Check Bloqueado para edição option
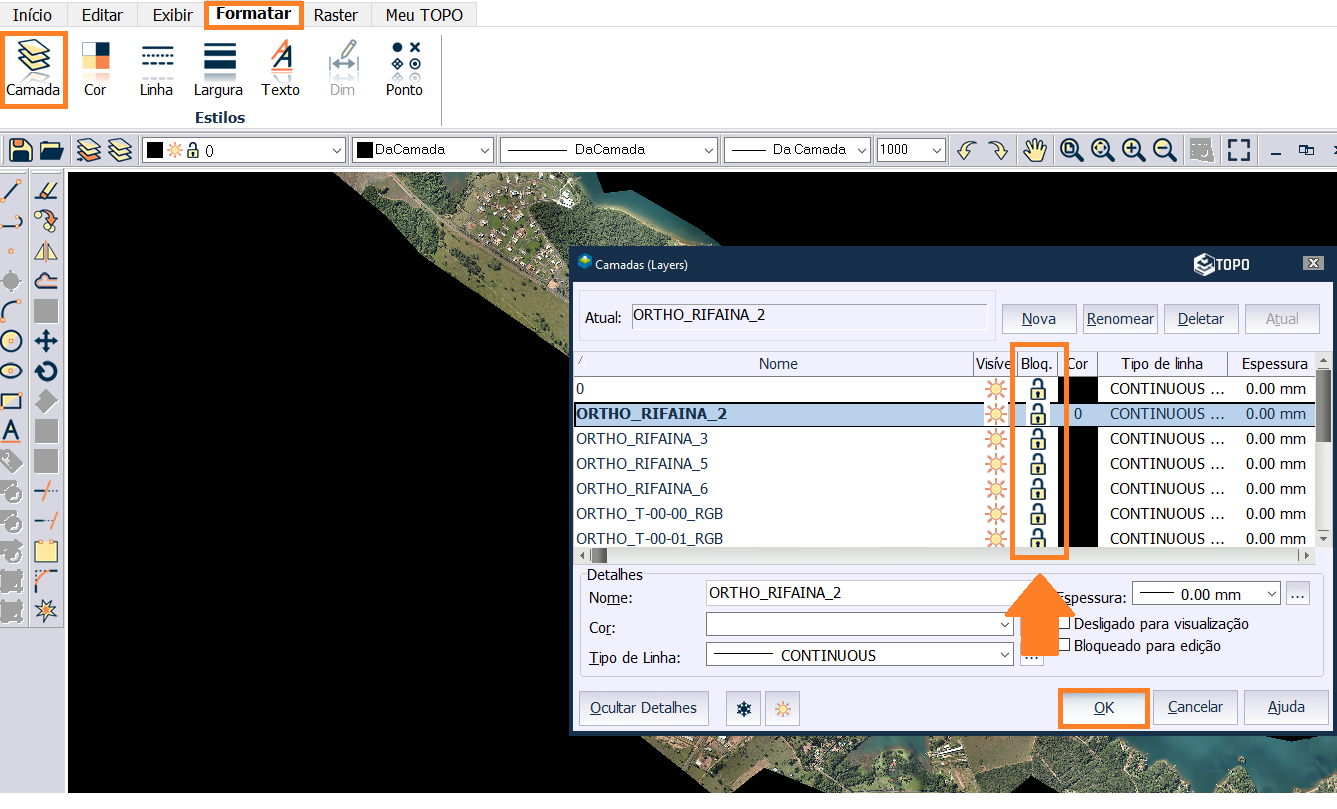The height and width of the screenshot is (809, 1337). click(x=1065, y=646)
